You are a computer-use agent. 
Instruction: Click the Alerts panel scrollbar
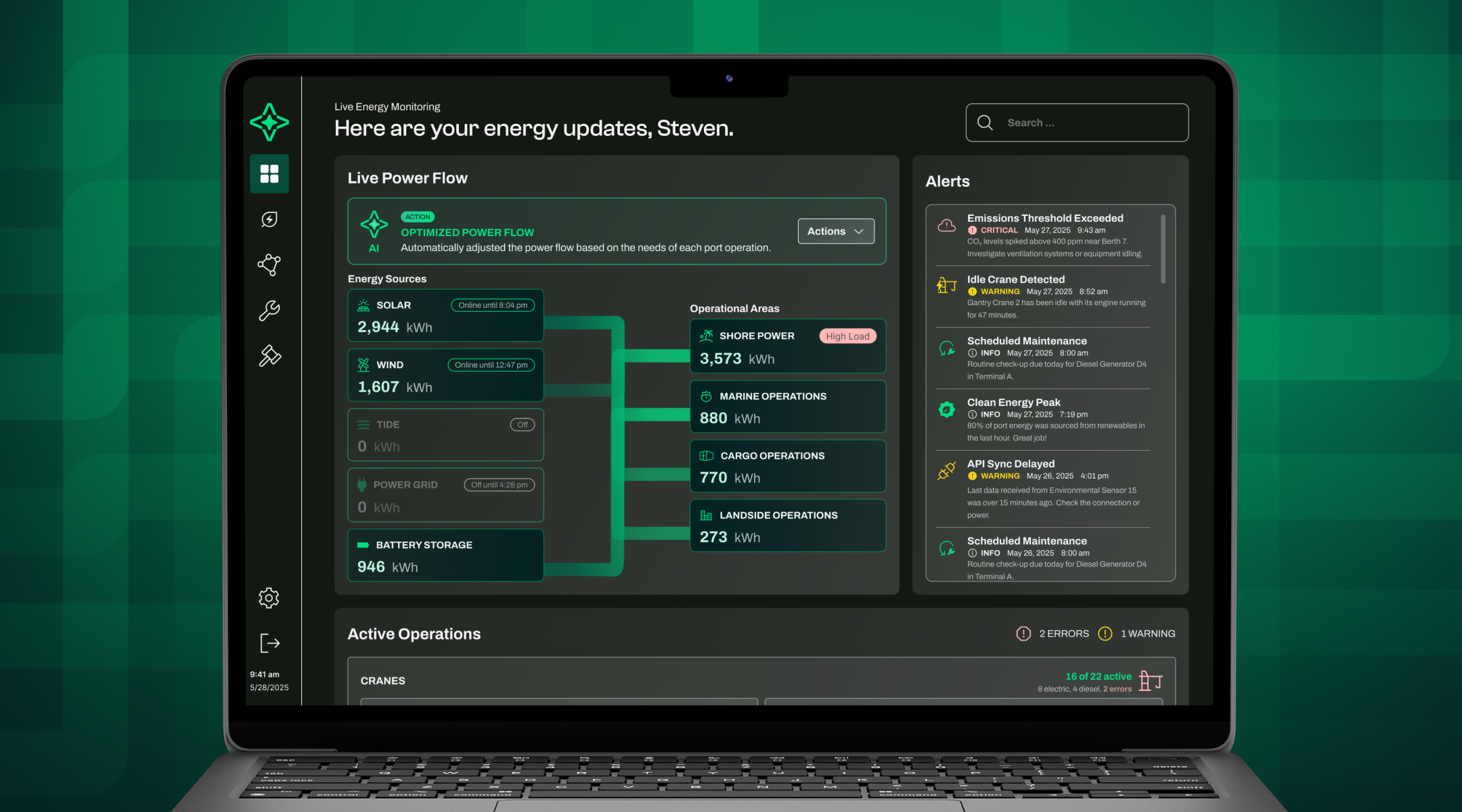1163,249
